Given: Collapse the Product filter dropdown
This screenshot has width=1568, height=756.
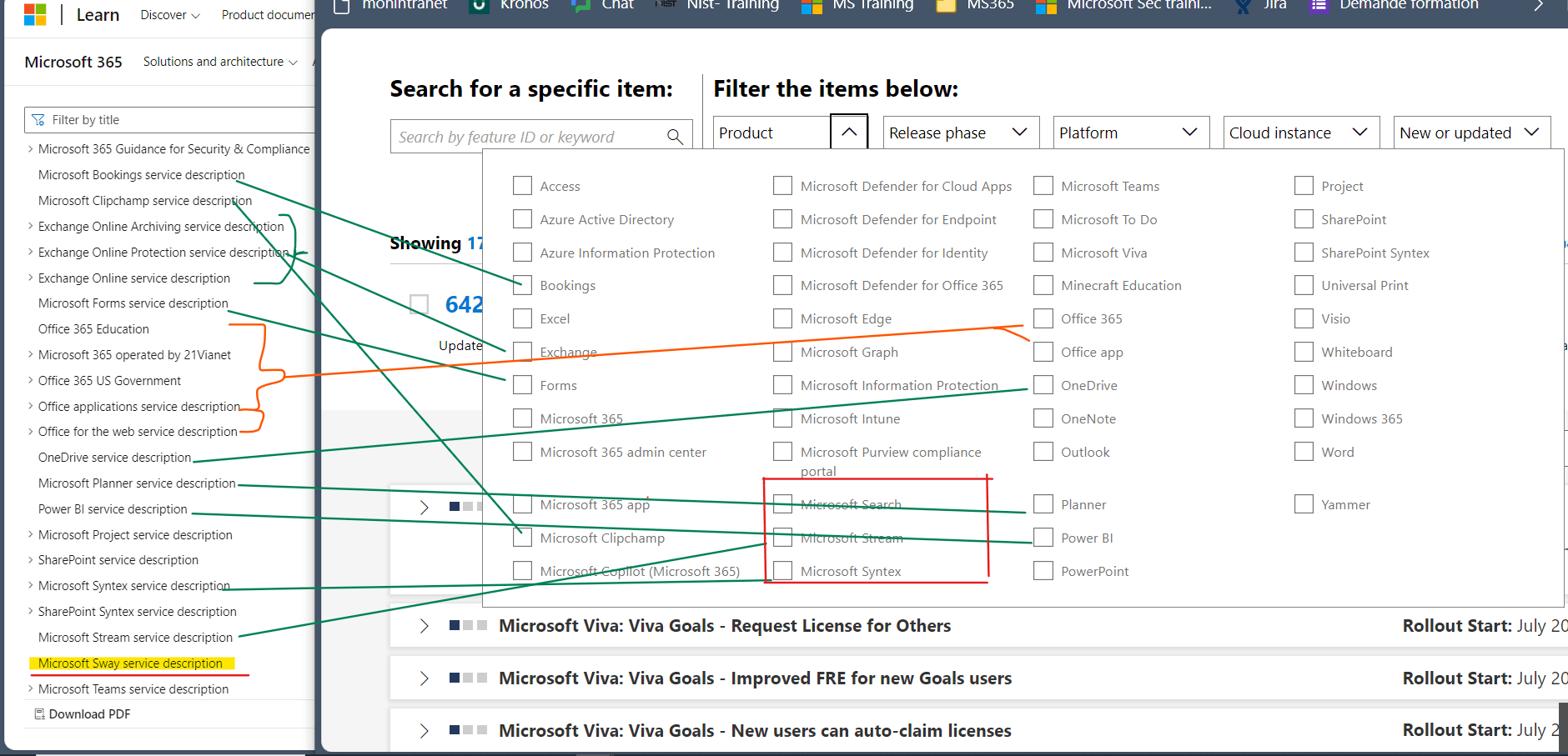Looking at the screenshot, I should coord(849,133).
